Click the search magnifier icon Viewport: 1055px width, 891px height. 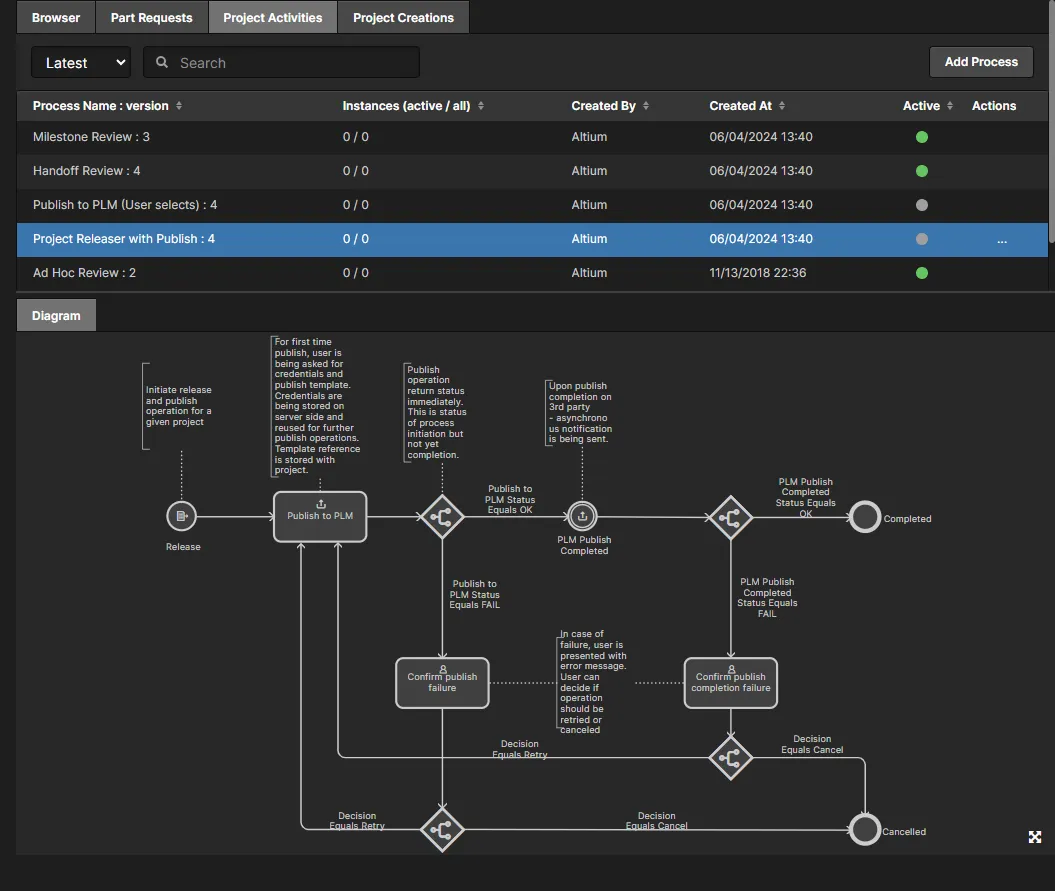[x=162, y=63]
